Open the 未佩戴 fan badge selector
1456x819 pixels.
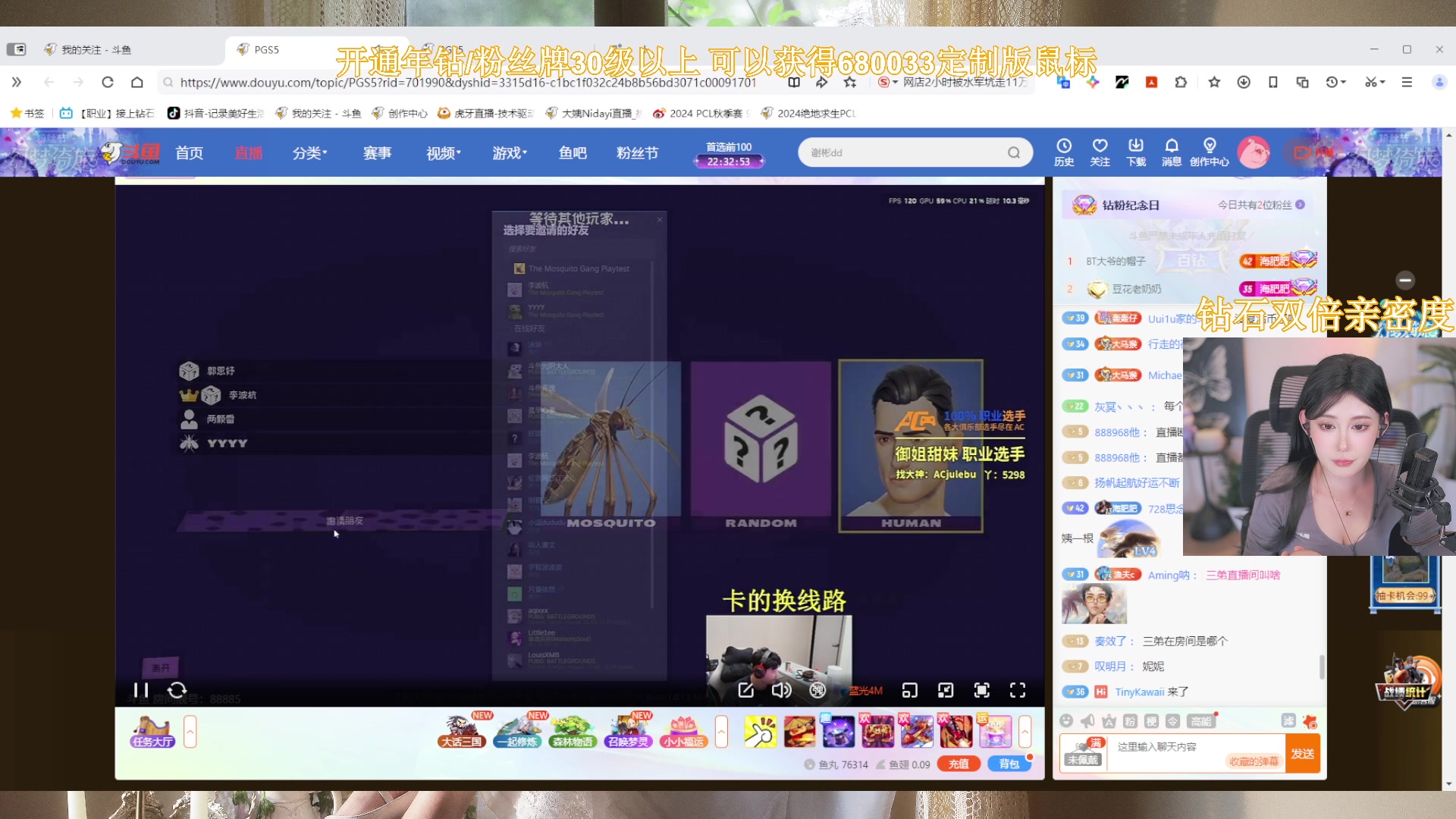click(1084, 753)
